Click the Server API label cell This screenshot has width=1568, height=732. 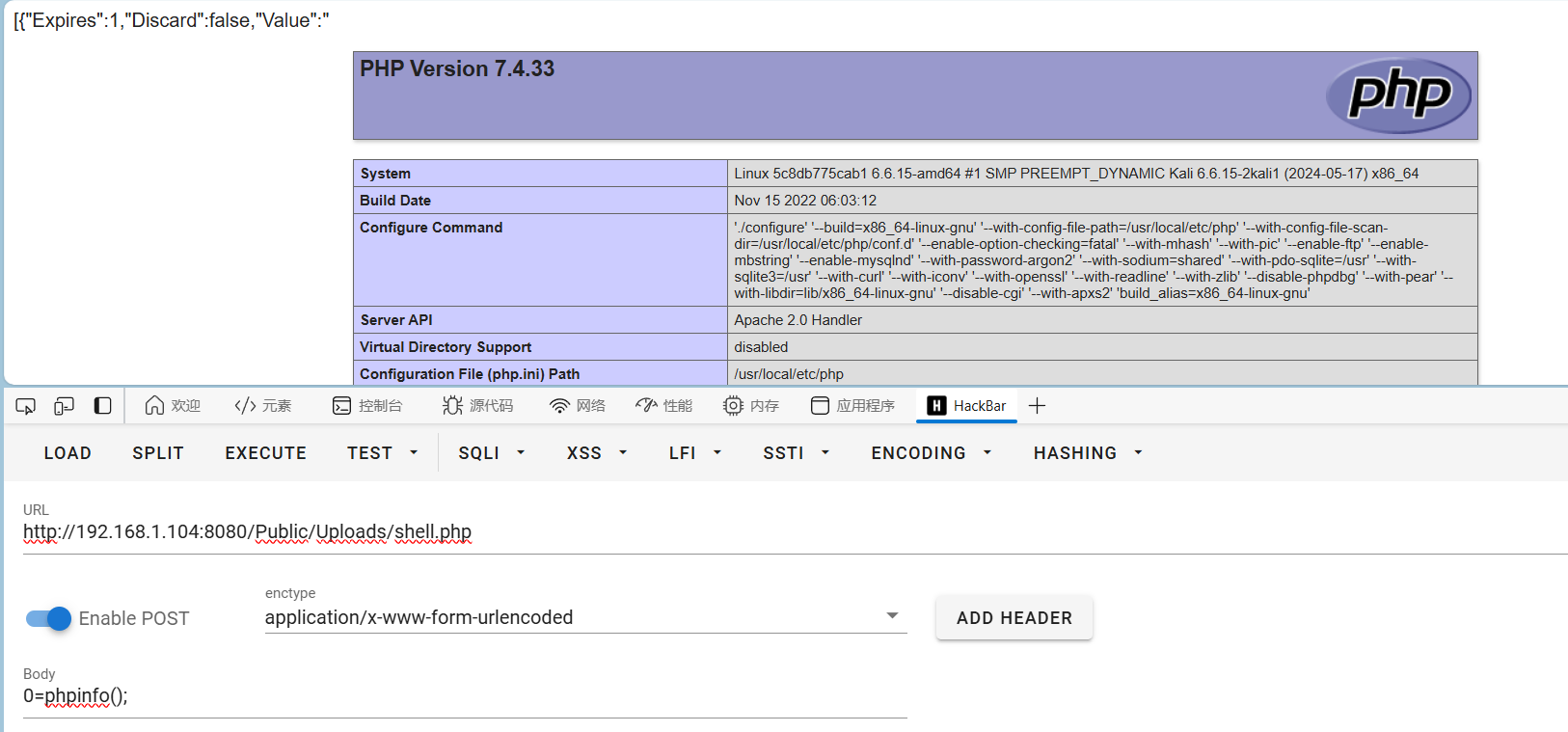[540, 320]
